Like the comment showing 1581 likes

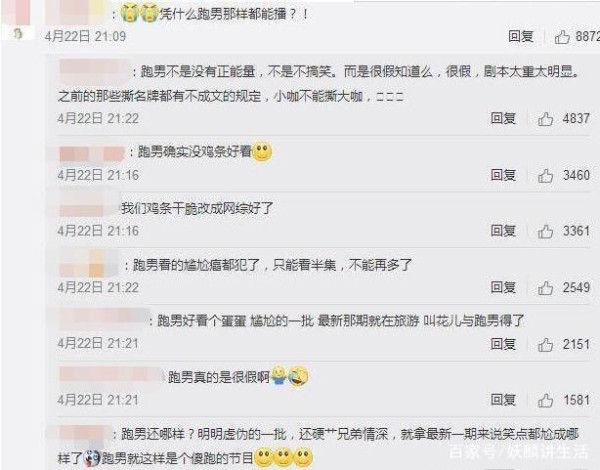point(545,400)
